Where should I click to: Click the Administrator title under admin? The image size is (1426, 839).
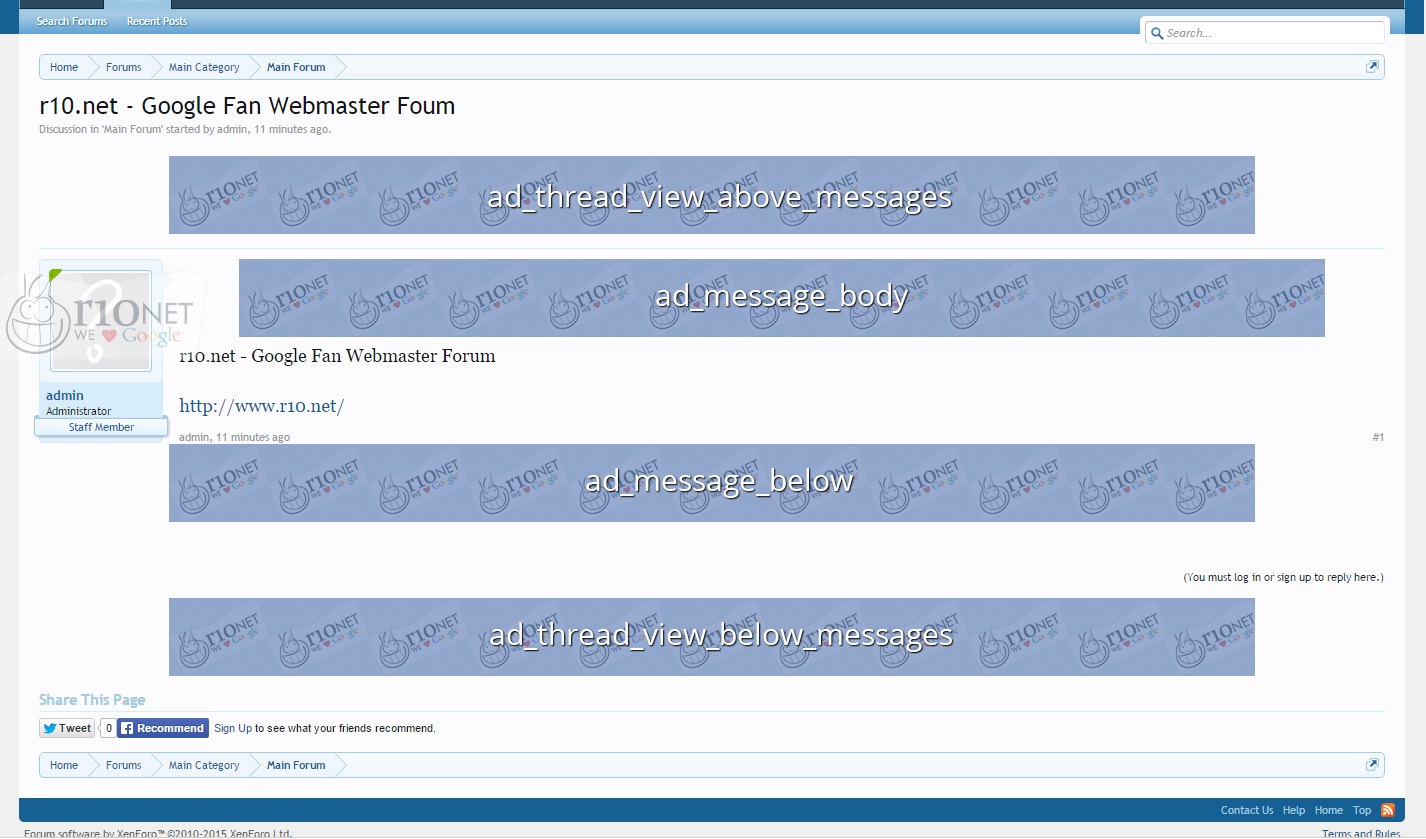tap(78, 411)
